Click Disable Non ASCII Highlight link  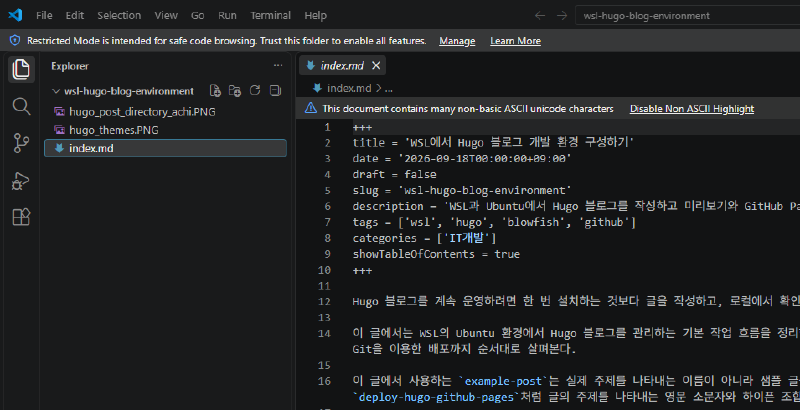tap(691, 109)
